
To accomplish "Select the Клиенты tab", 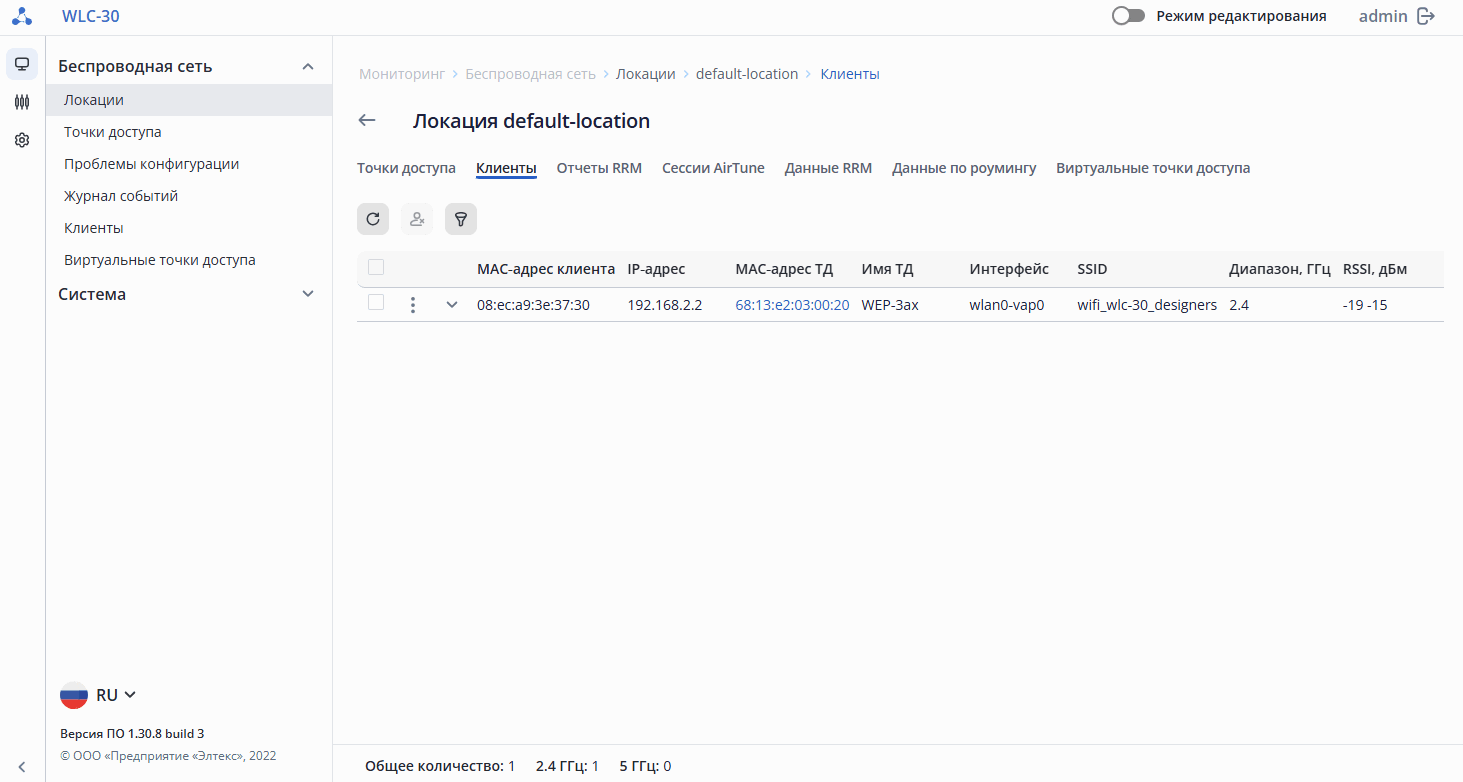I will point(506,168).
